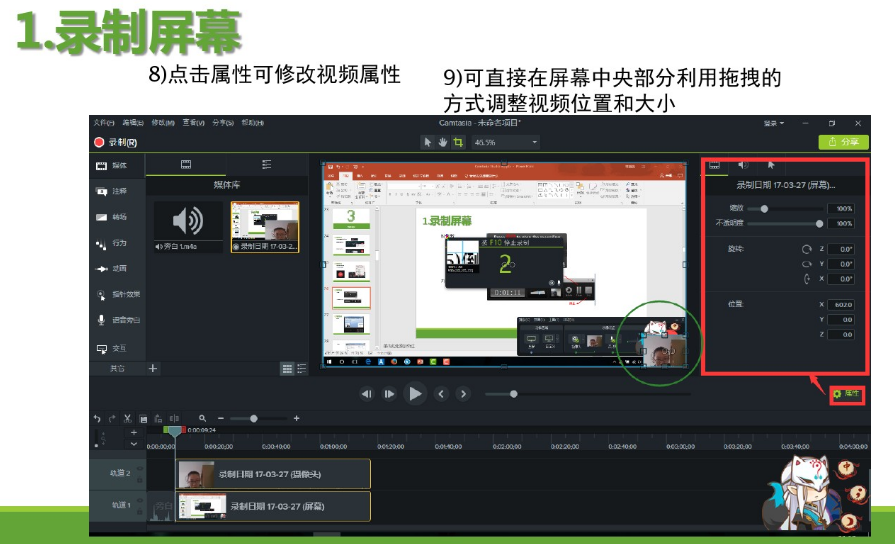Image resolution: width=895 pixels, height=544 pixels.
Task: Switch to the library list tab
Action: [x=267, y=164]
